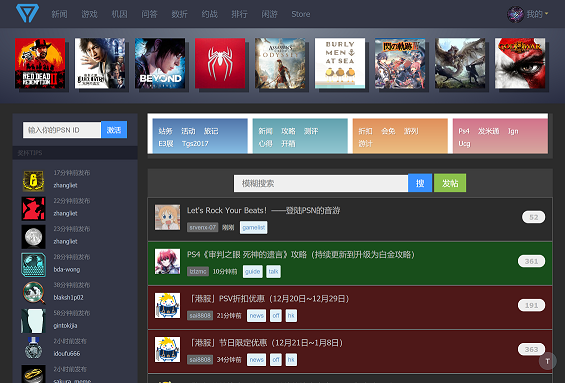Open the trophy icon beside gintokijia
Viewport: 565px width, 383px height.
coord(34,321)
